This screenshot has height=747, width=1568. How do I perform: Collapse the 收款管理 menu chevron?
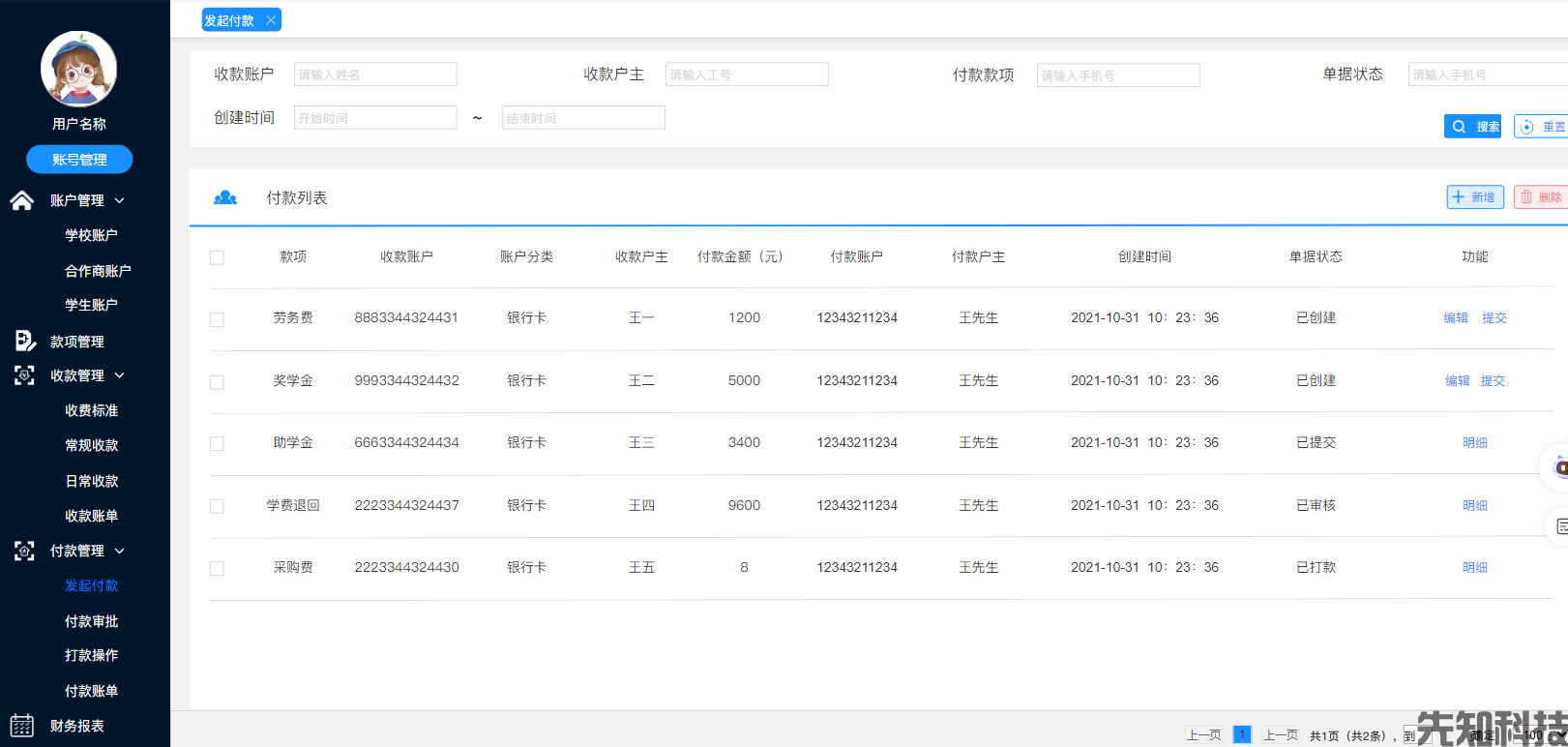click(120, 375)
